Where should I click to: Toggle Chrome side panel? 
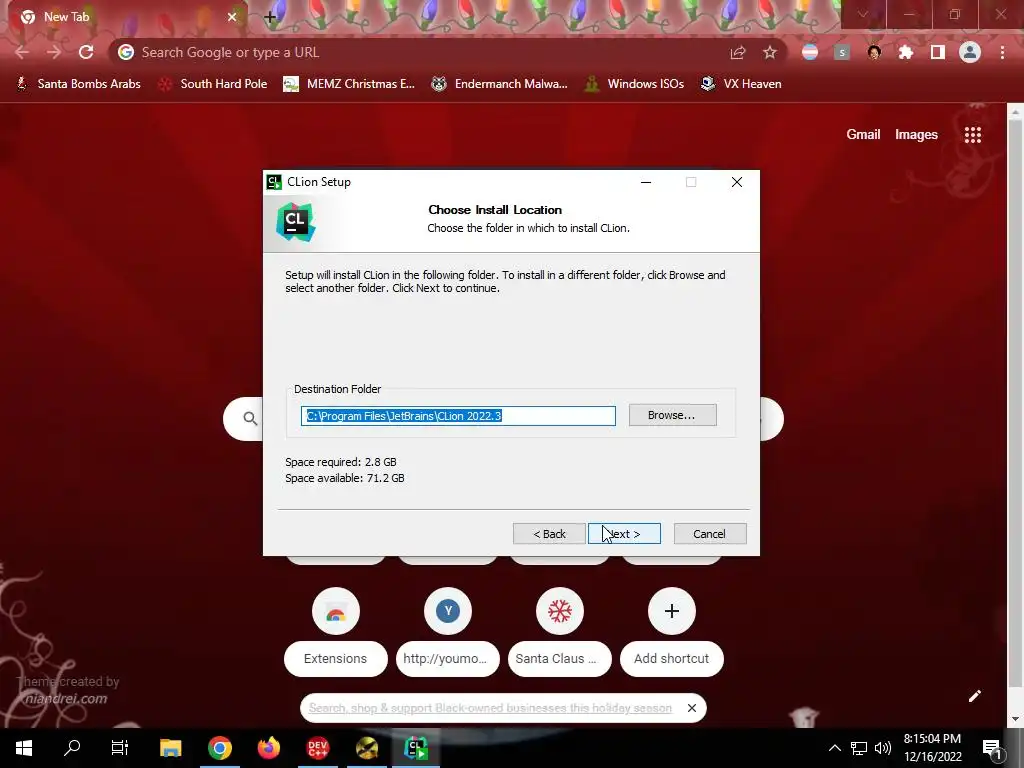[938, 52]
